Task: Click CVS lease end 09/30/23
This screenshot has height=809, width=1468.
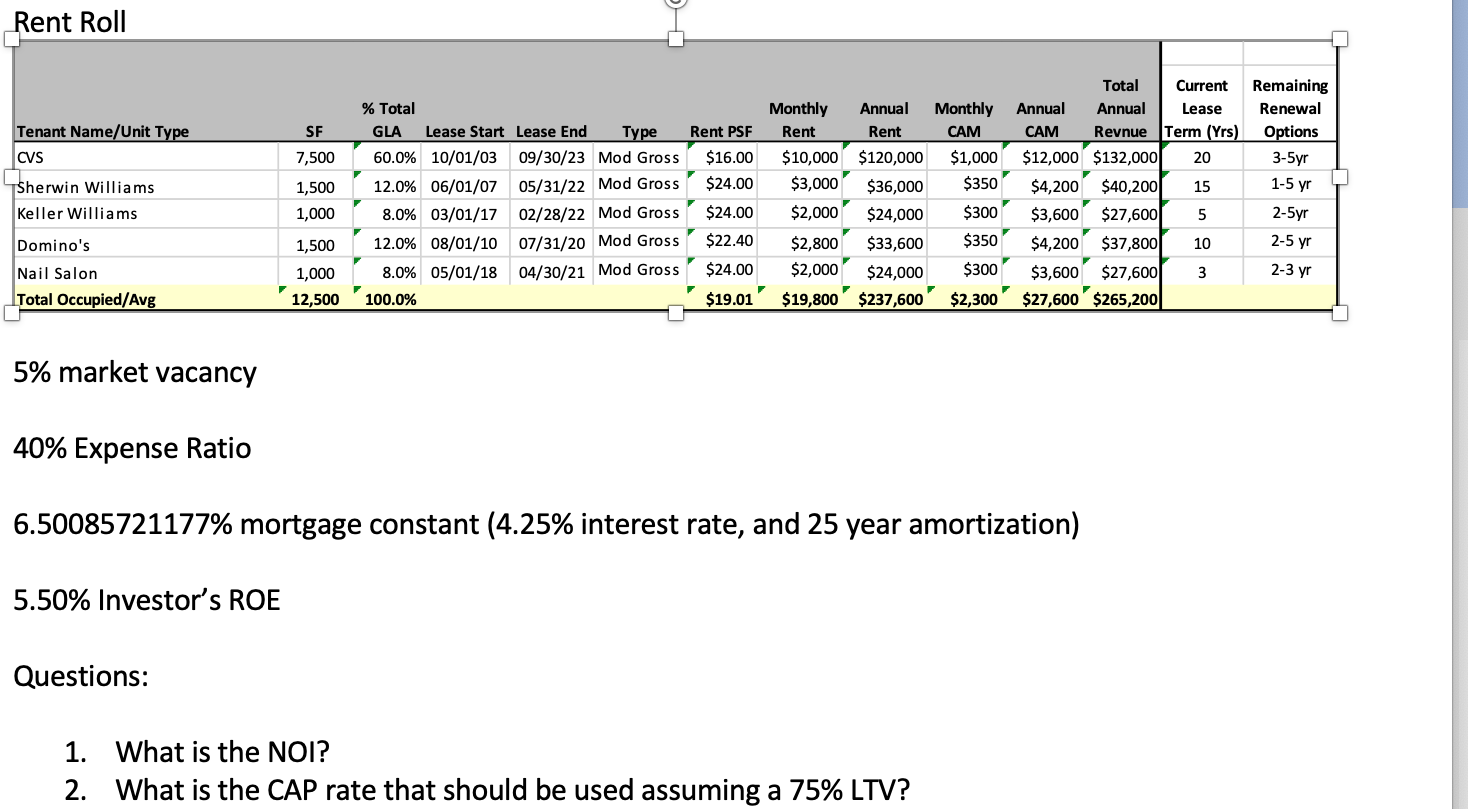Action: (x=550, y=158)
